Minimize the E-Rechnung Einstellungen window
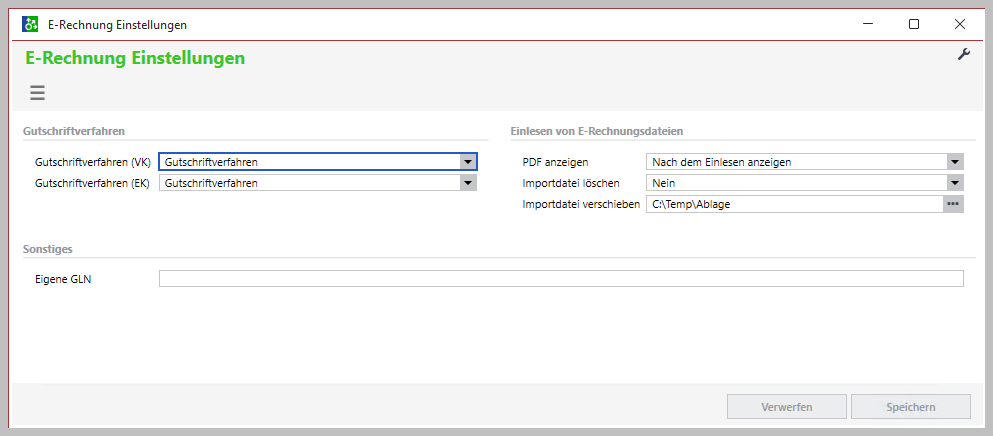Image resolution: width=993 pixels, height=436 pixels. pos(867,24)
